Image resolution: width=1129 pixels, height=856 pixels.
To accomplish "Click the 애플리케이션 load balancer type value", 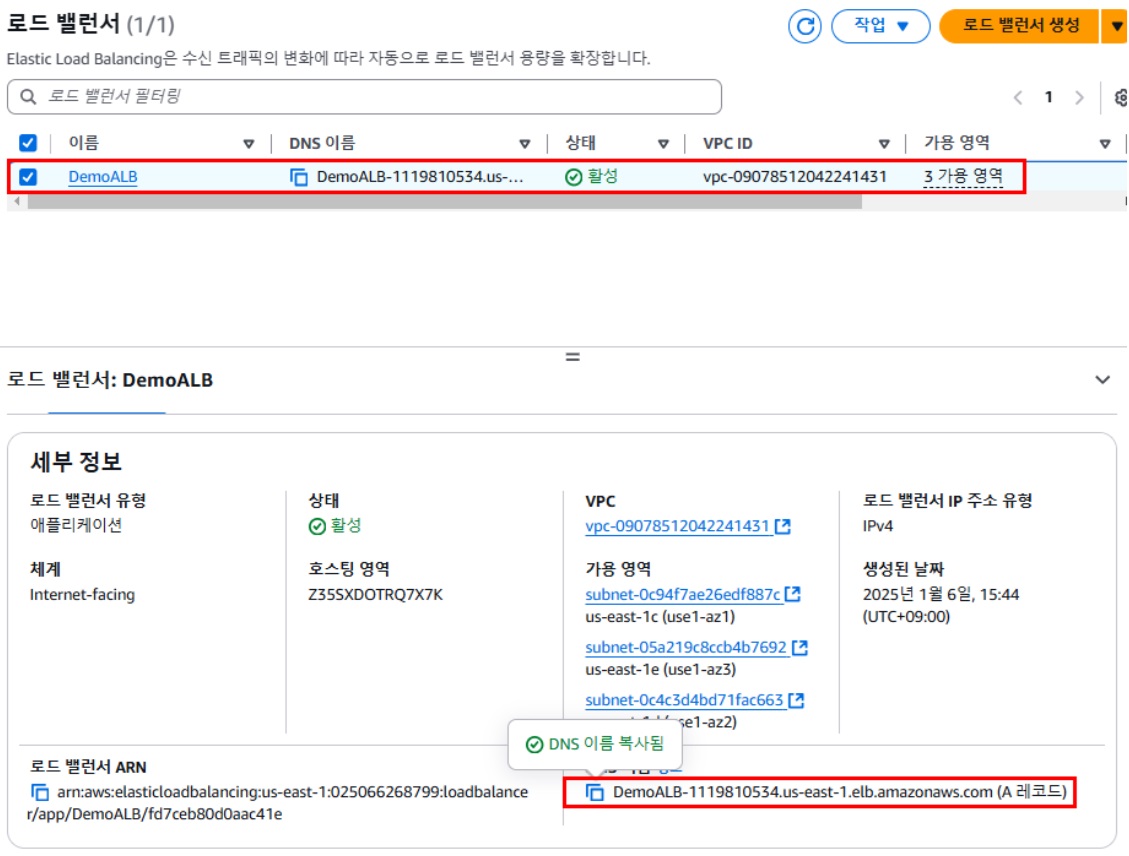I will tap(76, 526).
